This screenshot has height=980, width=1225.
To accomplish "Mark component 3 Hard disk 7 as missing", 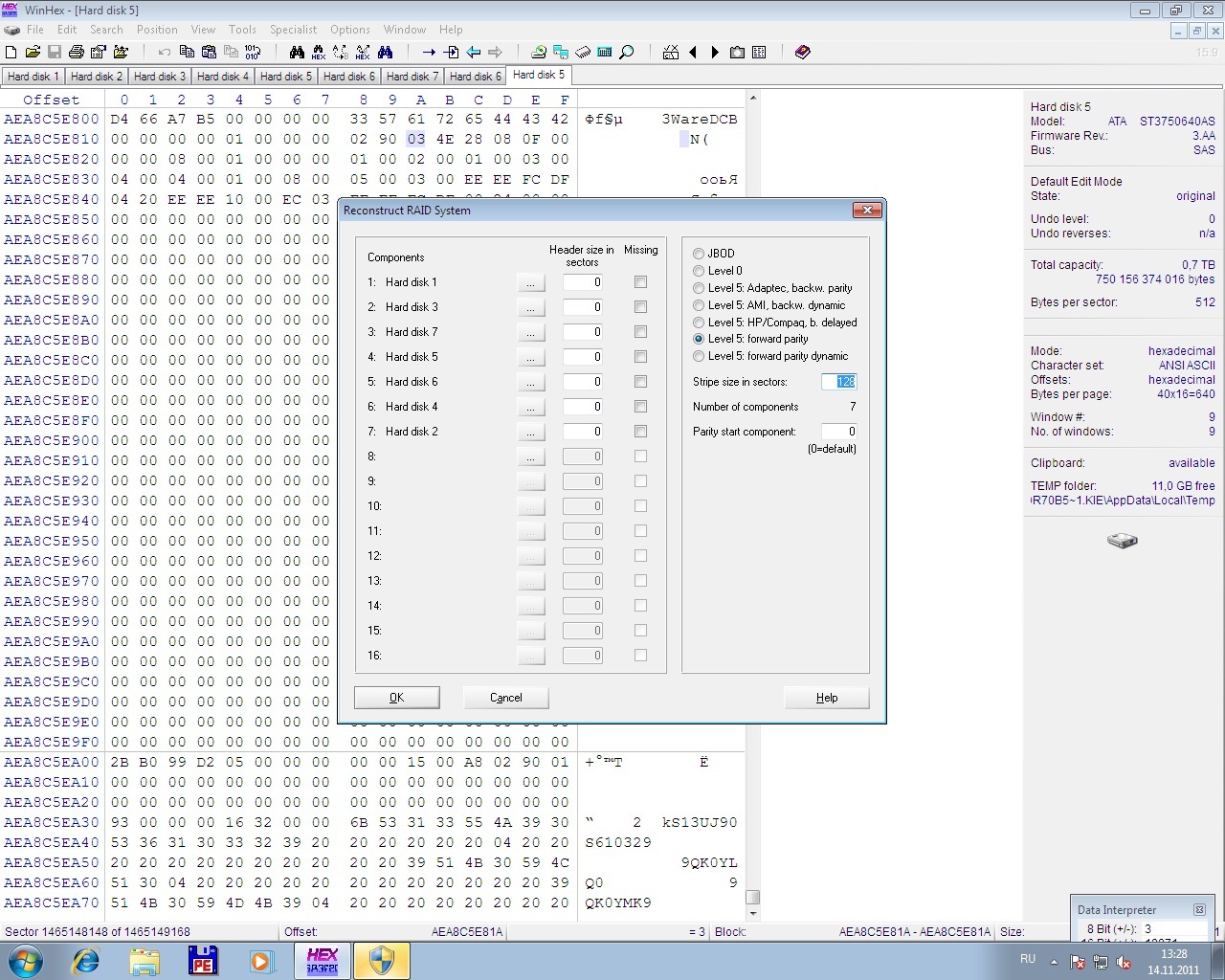I will pos(640,332).
